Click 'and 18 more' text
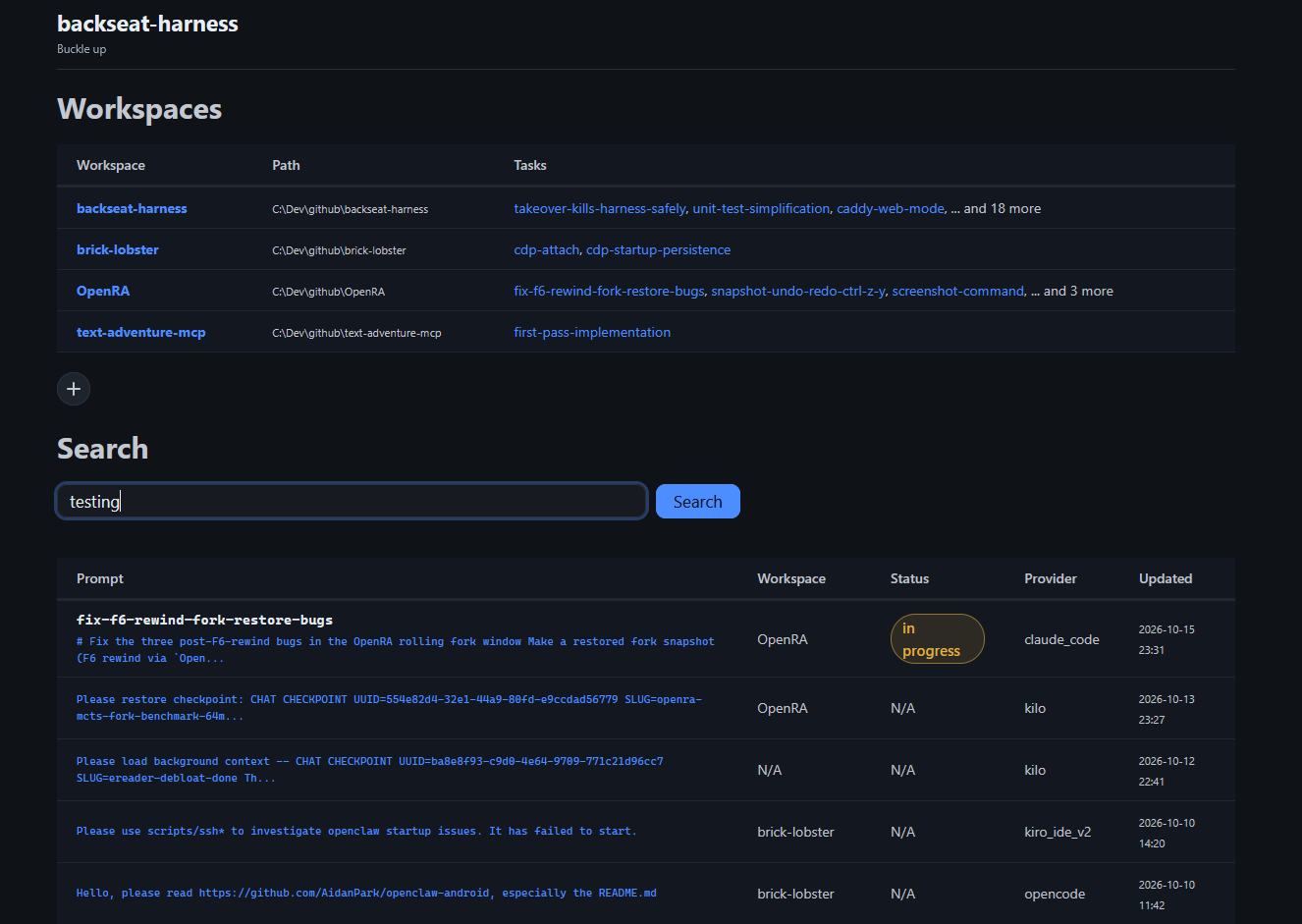The width and height of the screenshot is (1302, 924). click(x=1003, y=208)
